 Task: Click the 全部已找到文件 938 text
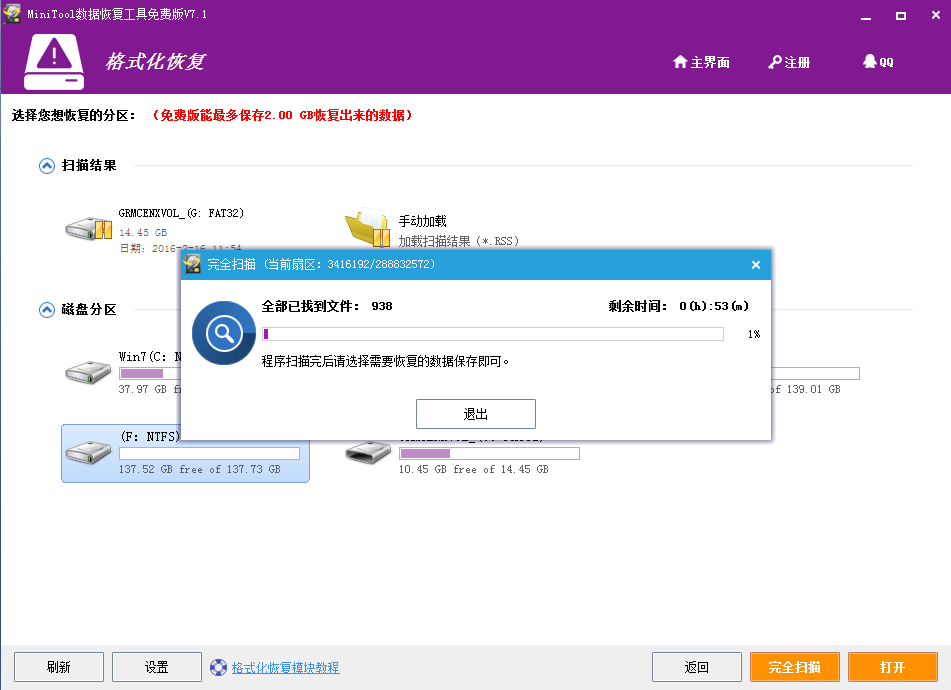pyautogui.click(x=327, y=306)
